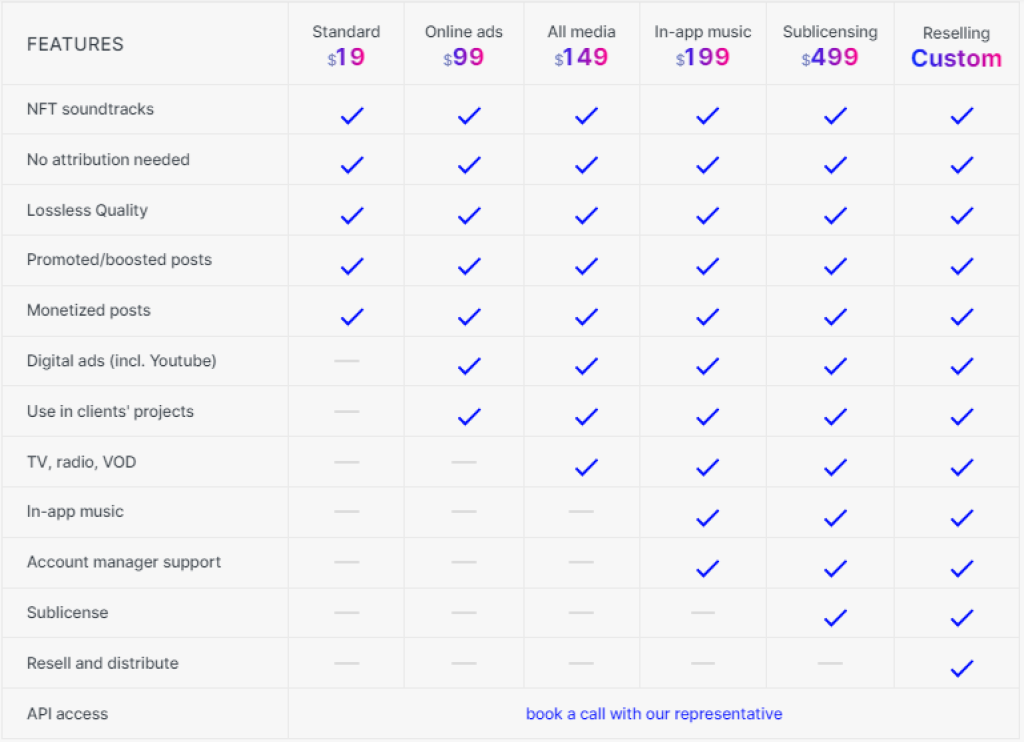Click the Monetized posts checkmark under All media

coord(583,313)
